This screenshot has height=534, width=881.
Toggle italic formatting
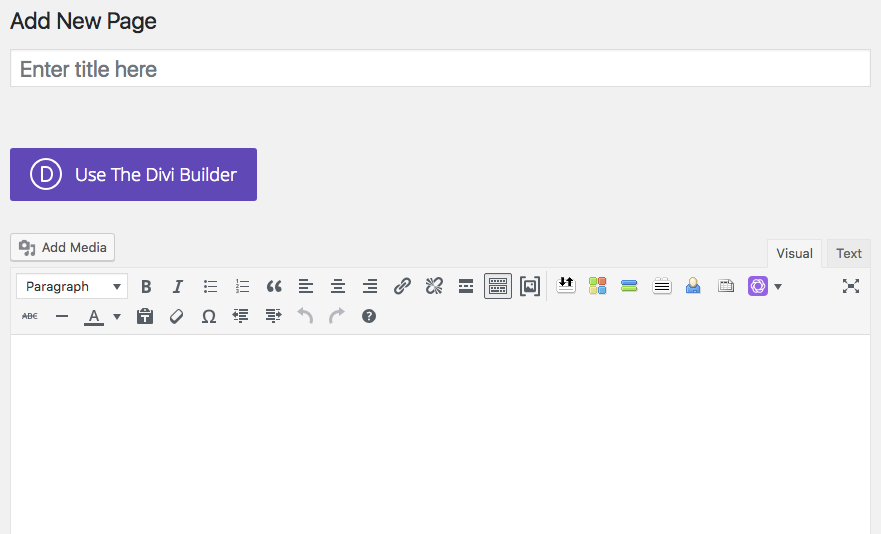[178, 287]
